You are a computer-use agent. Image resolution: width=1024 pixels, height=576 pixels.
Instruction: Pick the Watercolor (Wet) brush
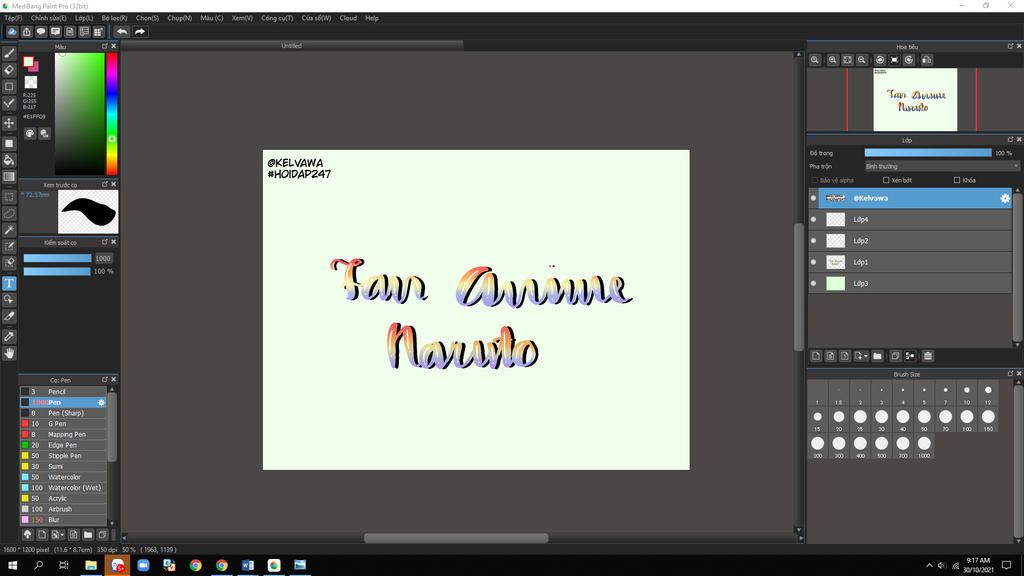pyautogui.click(x=63, y=488)
